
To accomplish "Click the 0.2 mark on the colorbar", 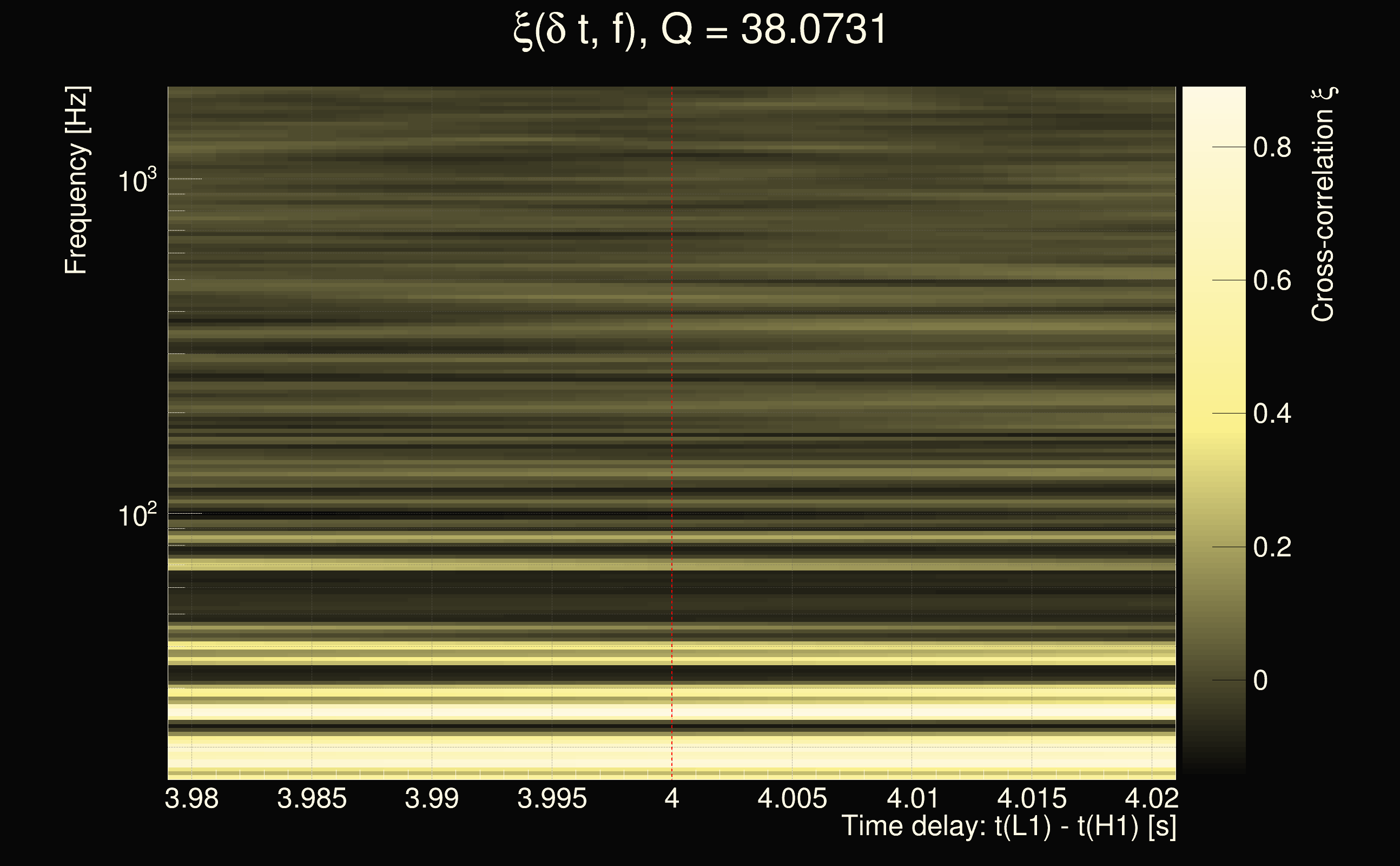I will 1272,547.
